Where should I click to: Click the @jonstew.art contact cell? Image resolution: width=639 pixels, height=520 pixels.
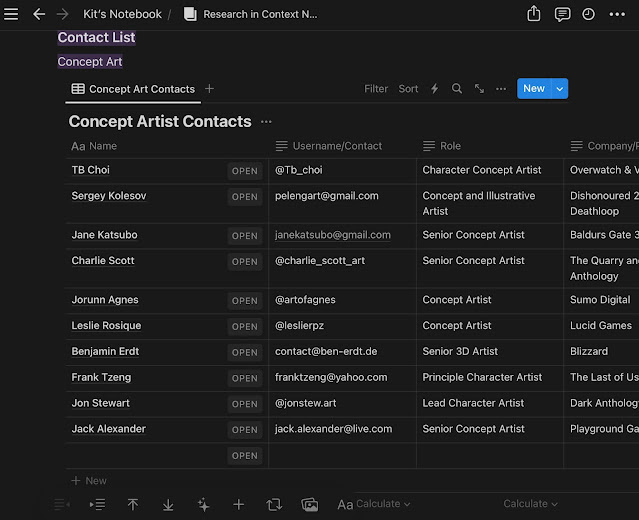pyautogui.click(x=343, y=404)
